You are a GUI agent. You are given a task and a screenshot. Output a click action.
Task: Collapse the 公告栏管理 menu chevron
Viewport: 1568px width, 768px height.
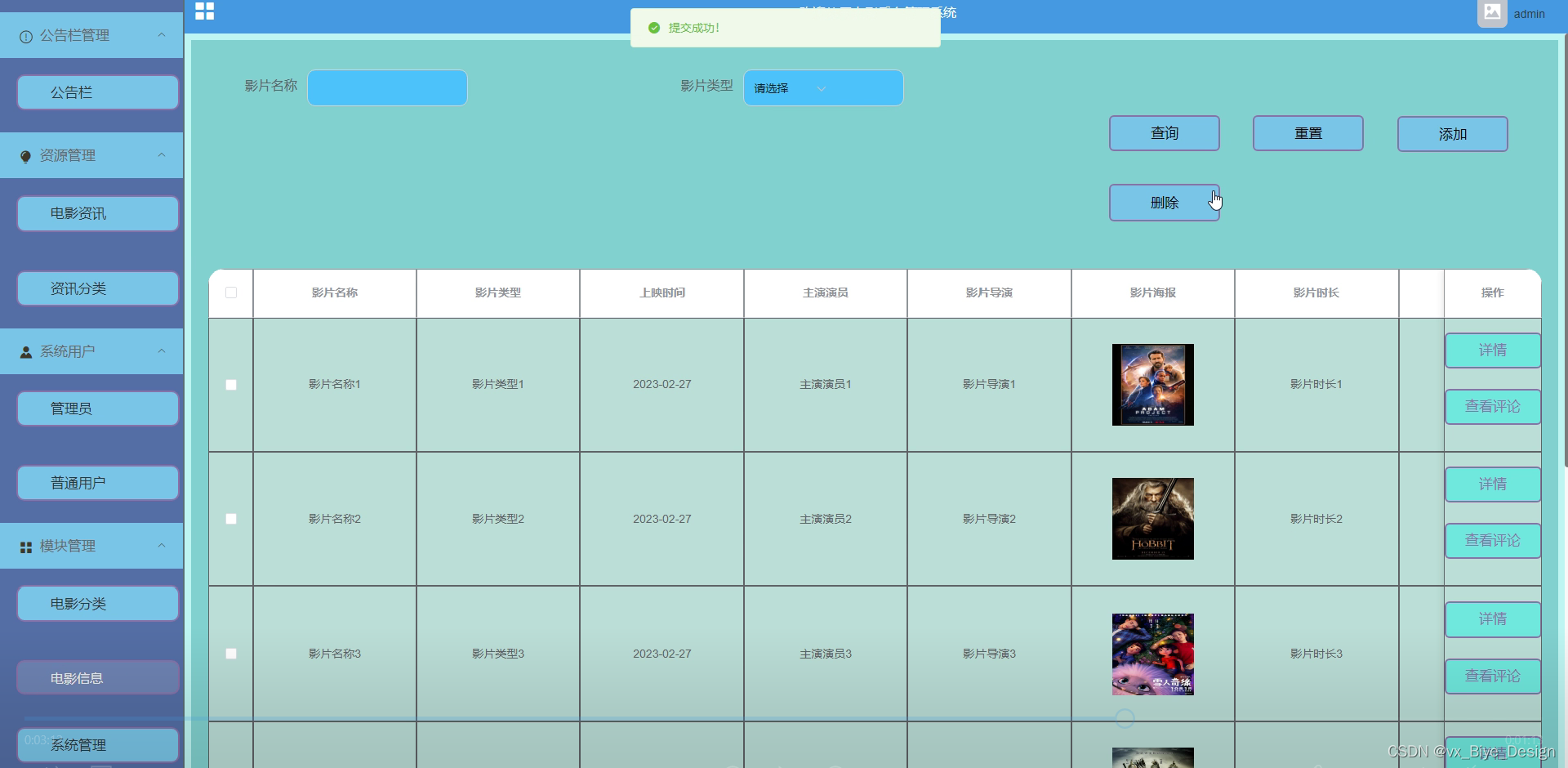pos(162,35)
